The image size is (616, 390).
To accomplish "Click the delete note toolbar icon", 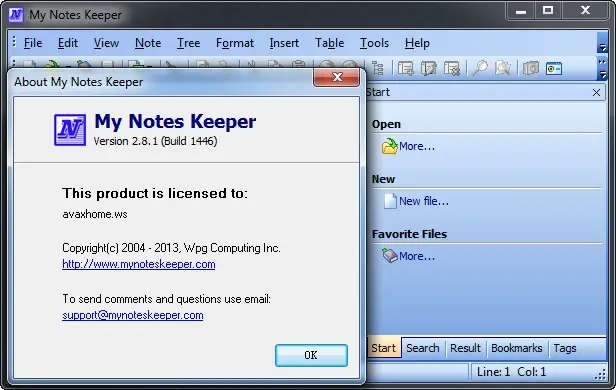I will point(452,68).
